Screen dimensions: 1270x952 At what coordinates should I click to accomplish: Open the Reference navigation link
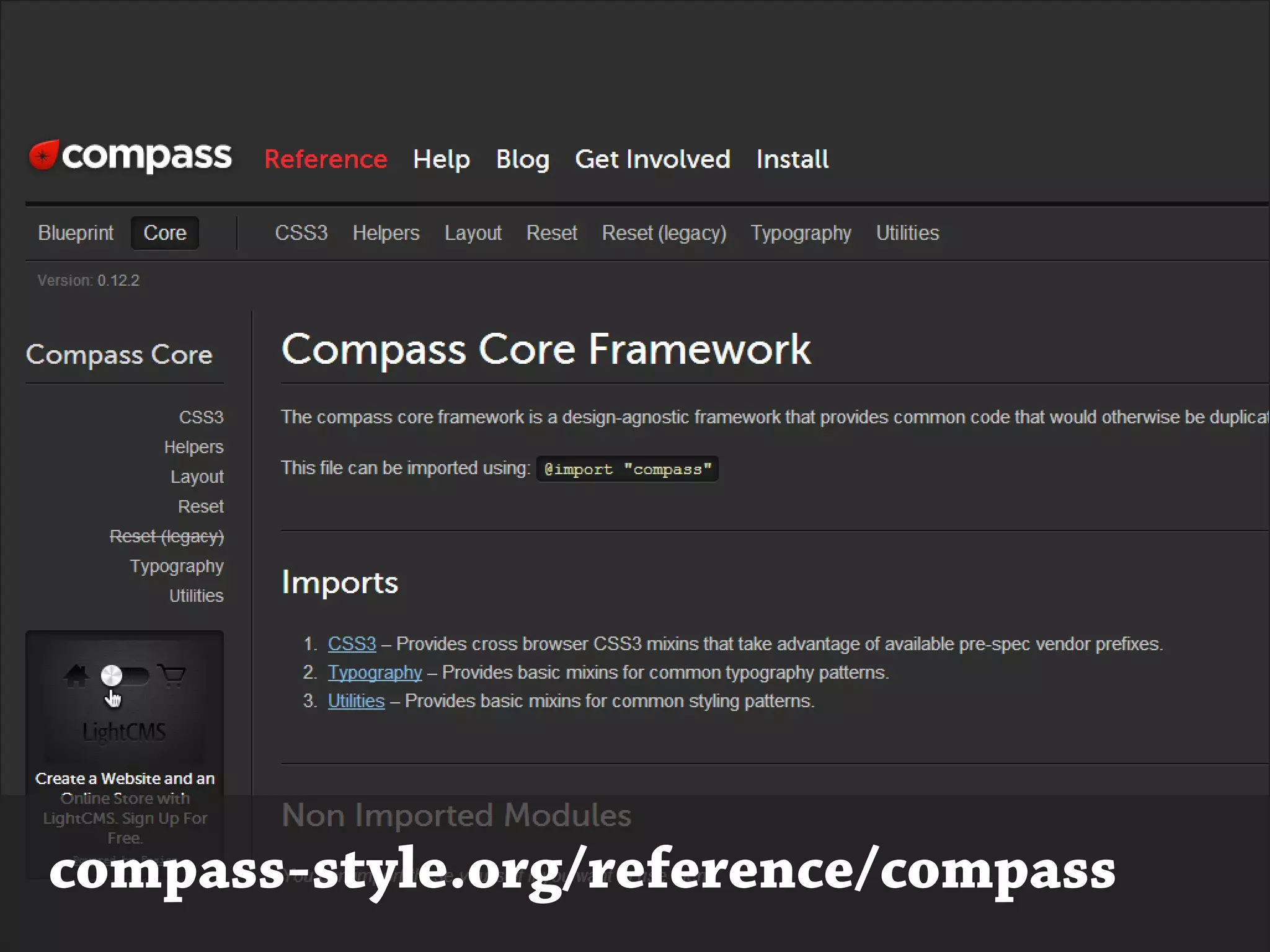coord(326,159)
